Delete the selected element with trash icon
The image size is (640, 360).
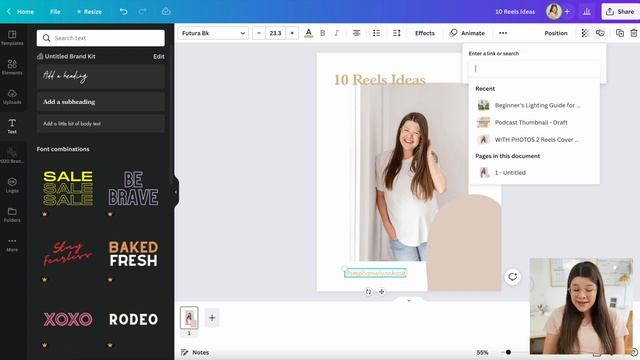[633, 33]
